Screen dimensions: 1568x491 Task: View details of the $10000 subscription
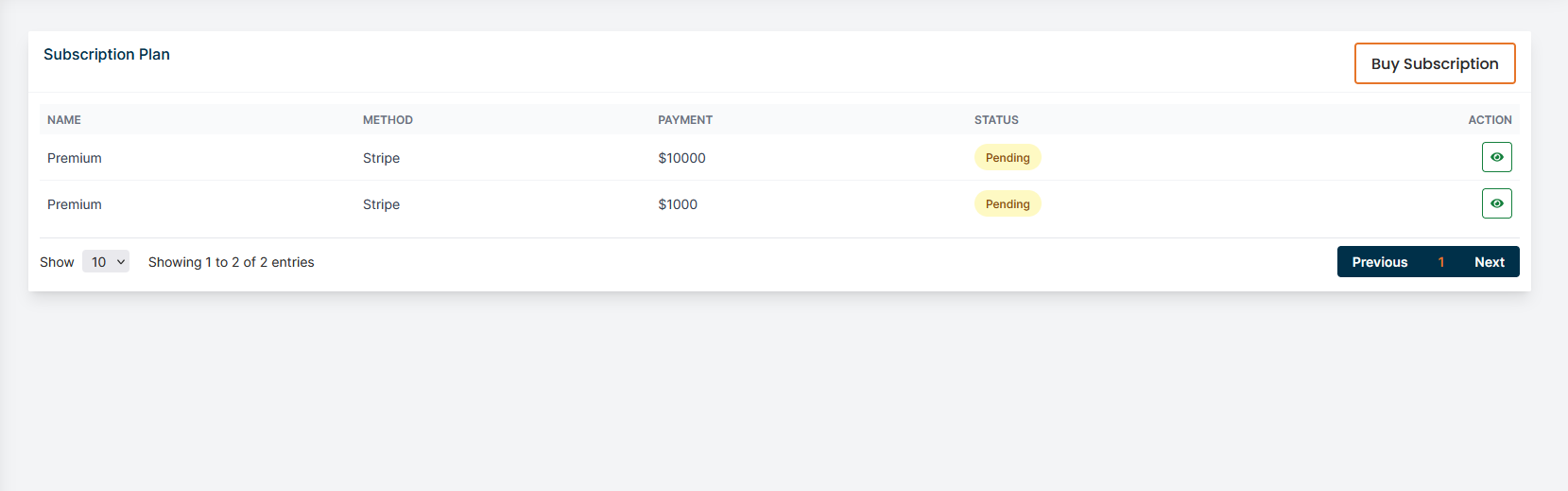[1496, 157]
